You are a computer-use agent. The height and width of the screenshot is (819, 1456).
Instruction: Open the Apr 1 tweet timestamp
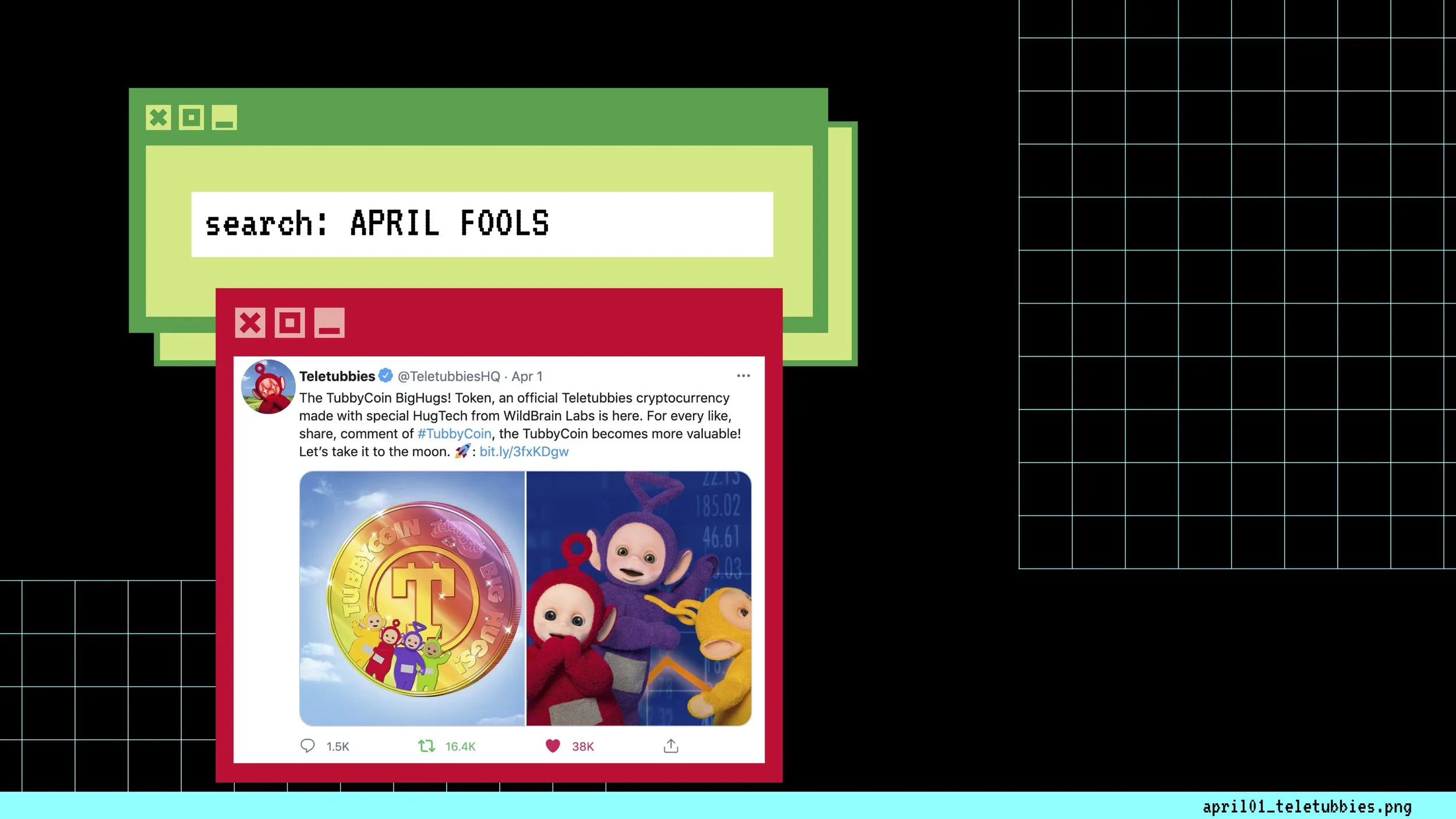(526, 376)
